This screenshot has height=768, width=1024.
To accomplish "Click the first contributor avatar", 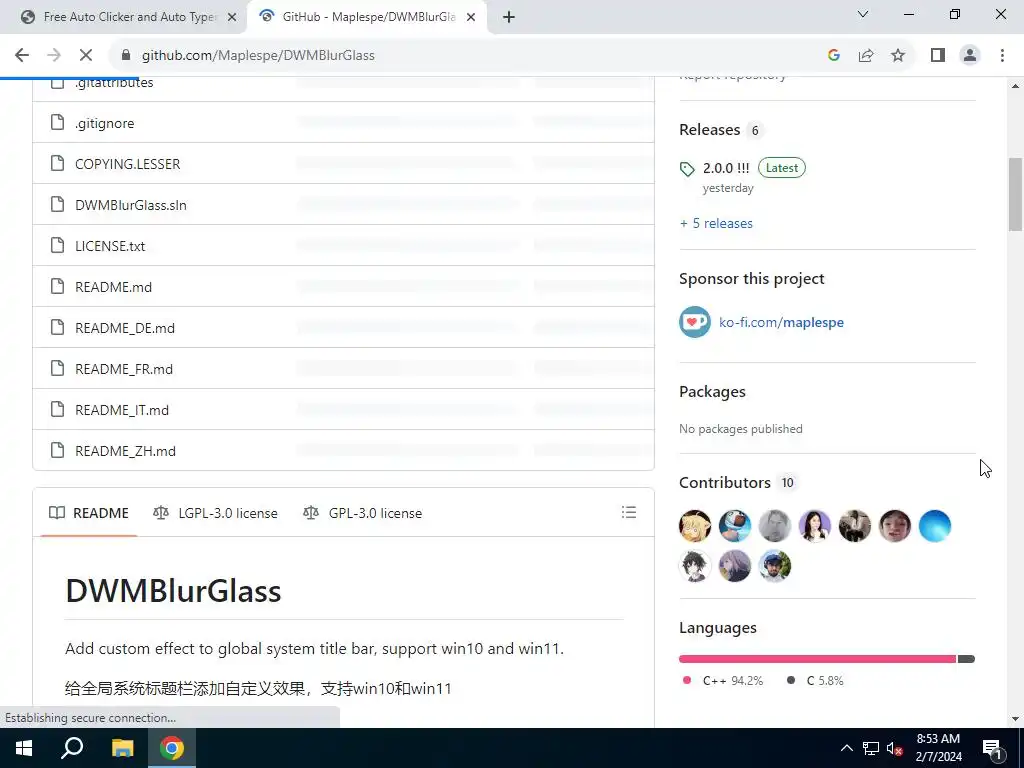I will tap(695, 526).
